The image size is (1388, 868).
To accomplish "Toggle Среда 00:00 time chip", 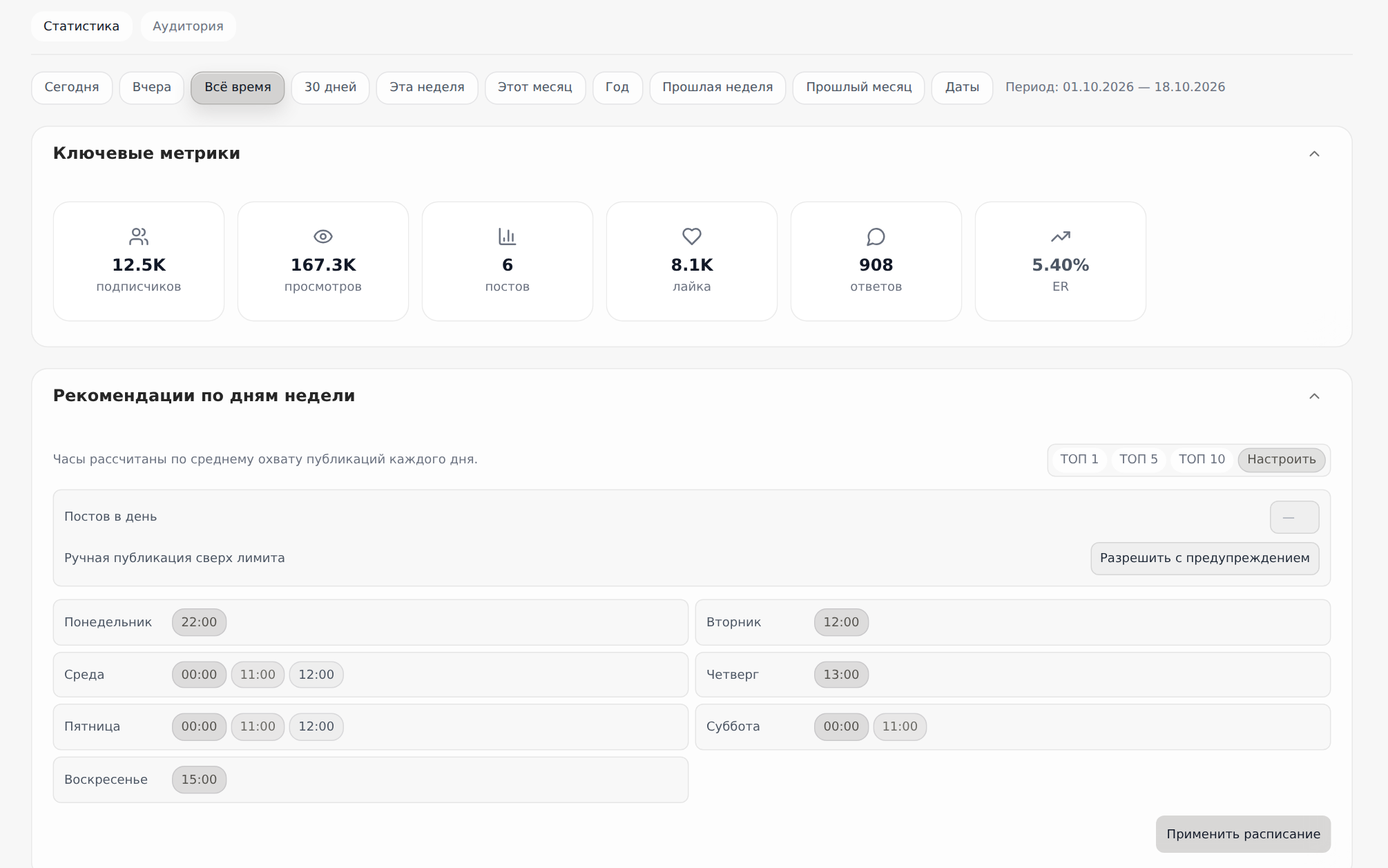I will pyautogui.click(x=199, y=675).
